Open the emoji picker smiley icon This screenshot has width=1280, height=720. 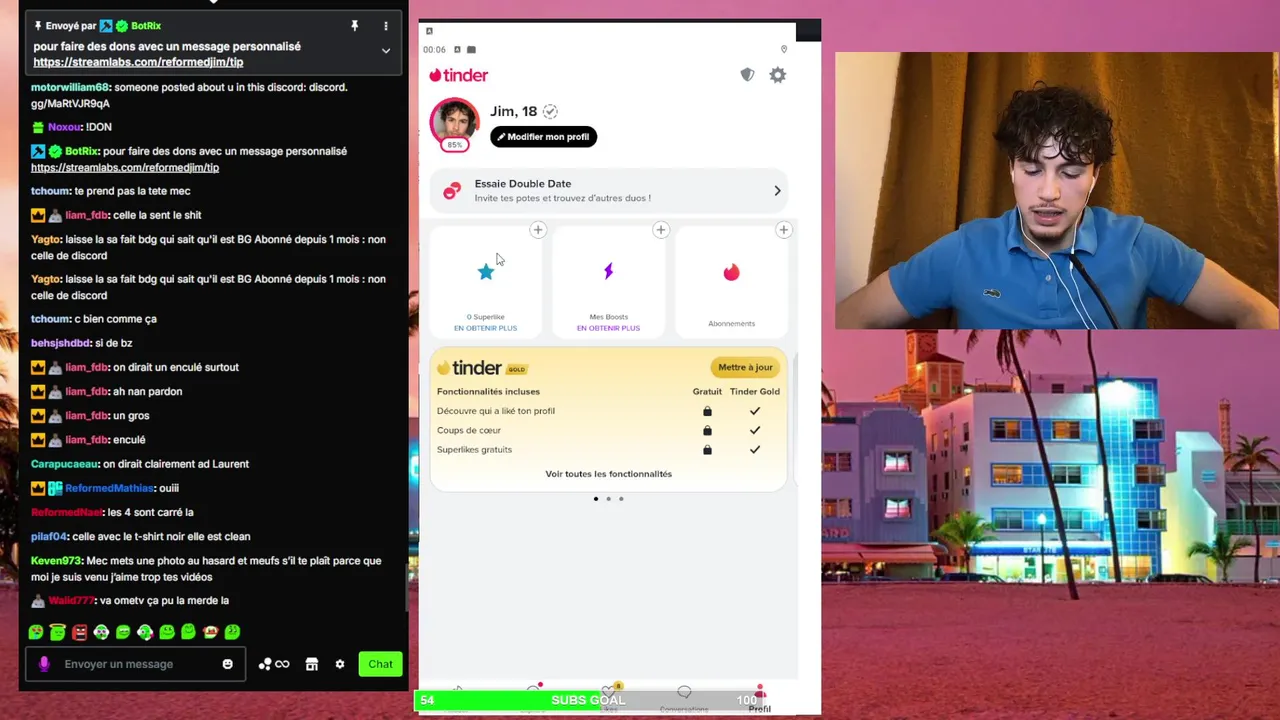[x=228, y=664]
